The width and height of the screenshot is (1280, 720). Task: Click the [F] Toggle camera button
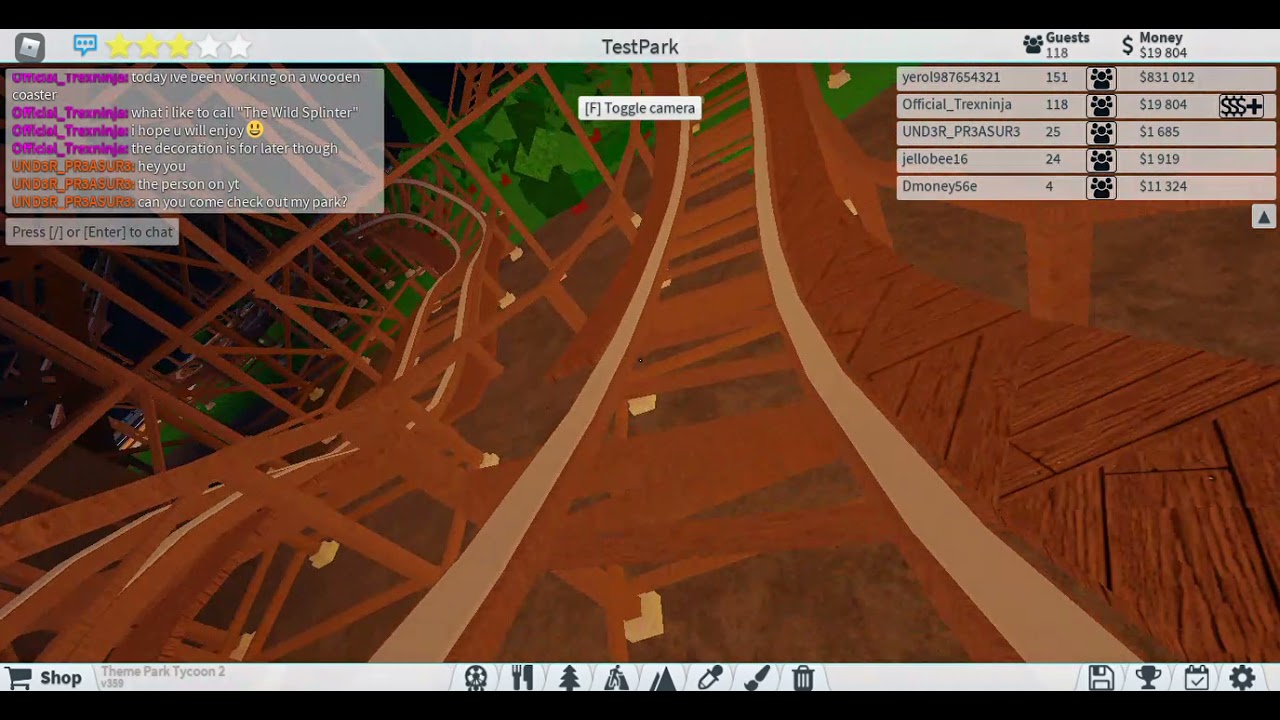(639, 108)
